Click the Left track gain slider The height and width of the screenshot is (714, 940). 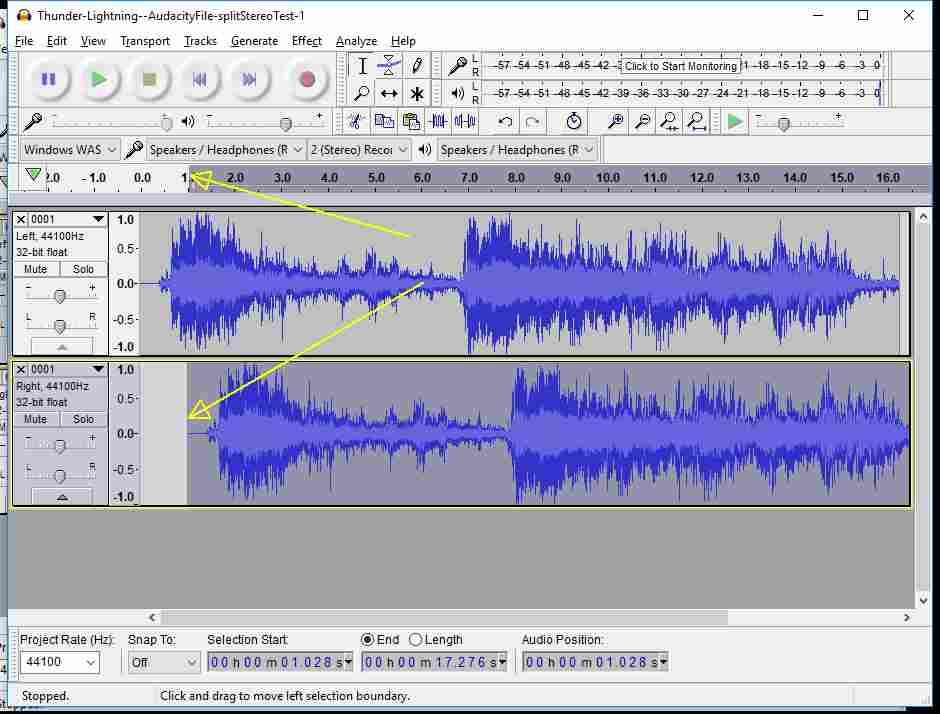pos(60,296)
